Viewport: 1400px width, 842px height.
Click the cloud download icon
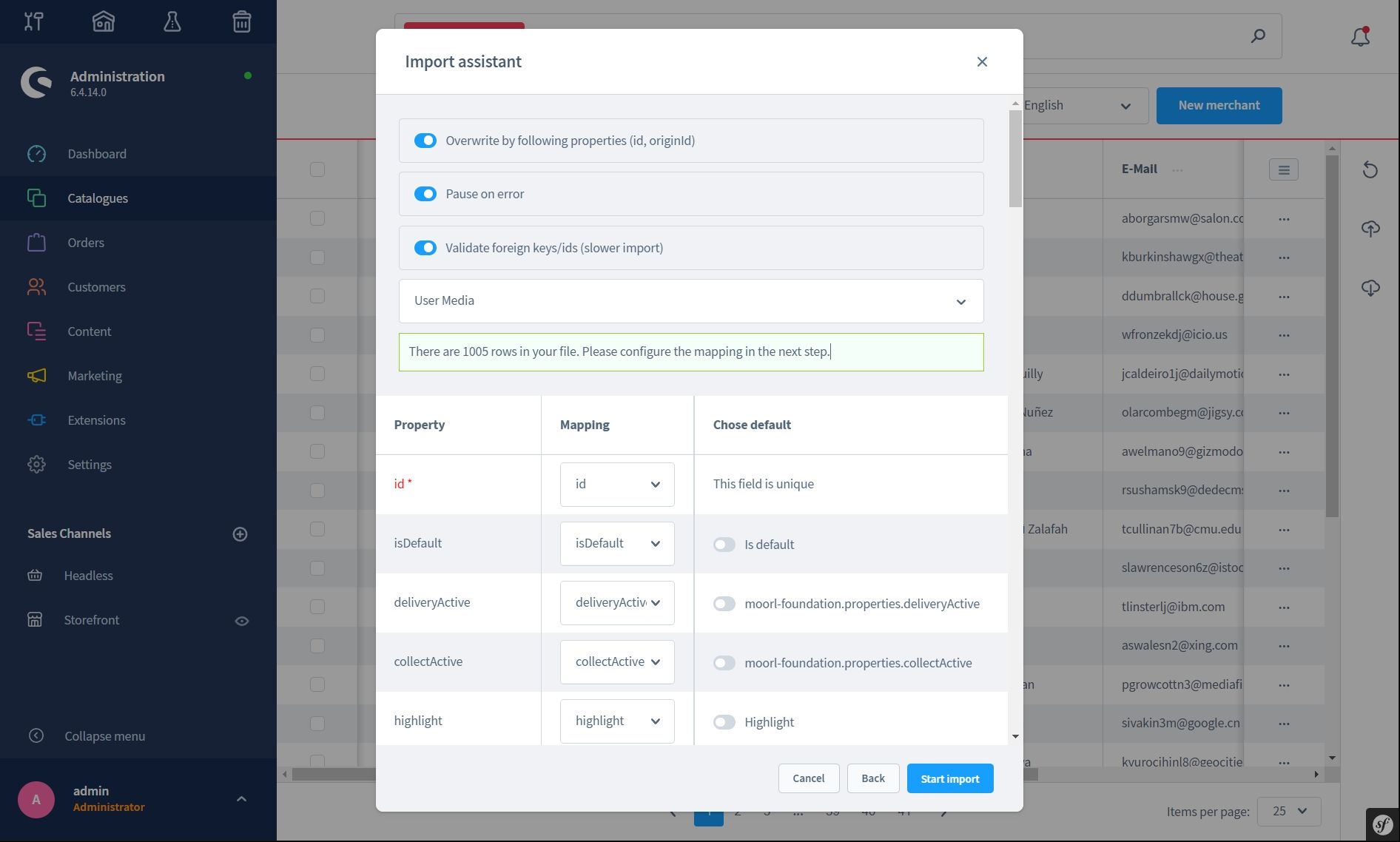[x=1370, y=288]
